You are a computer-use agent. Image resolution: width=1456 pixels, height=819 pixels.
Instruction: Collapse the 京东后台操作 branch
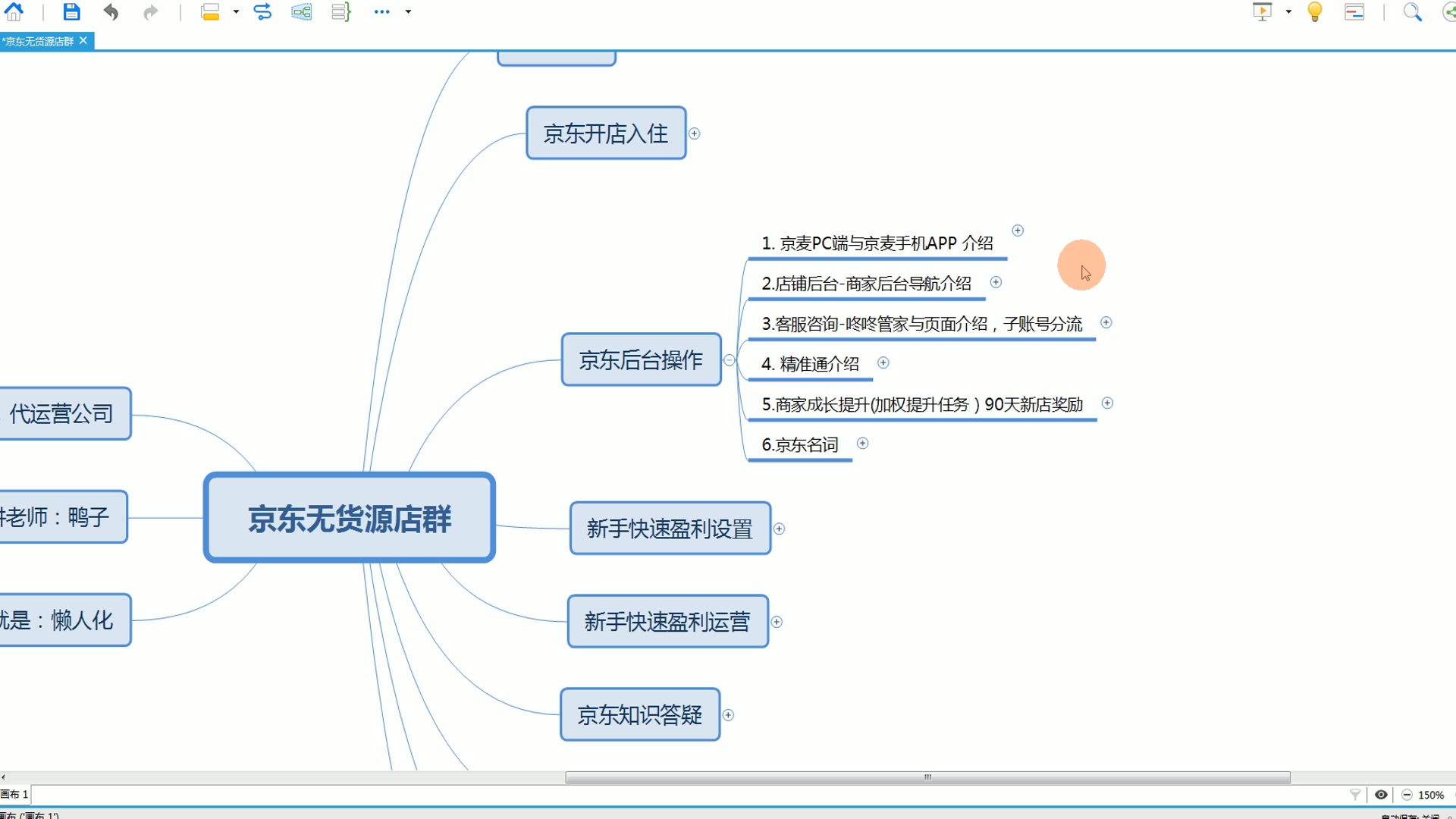(x=729, y=360)
